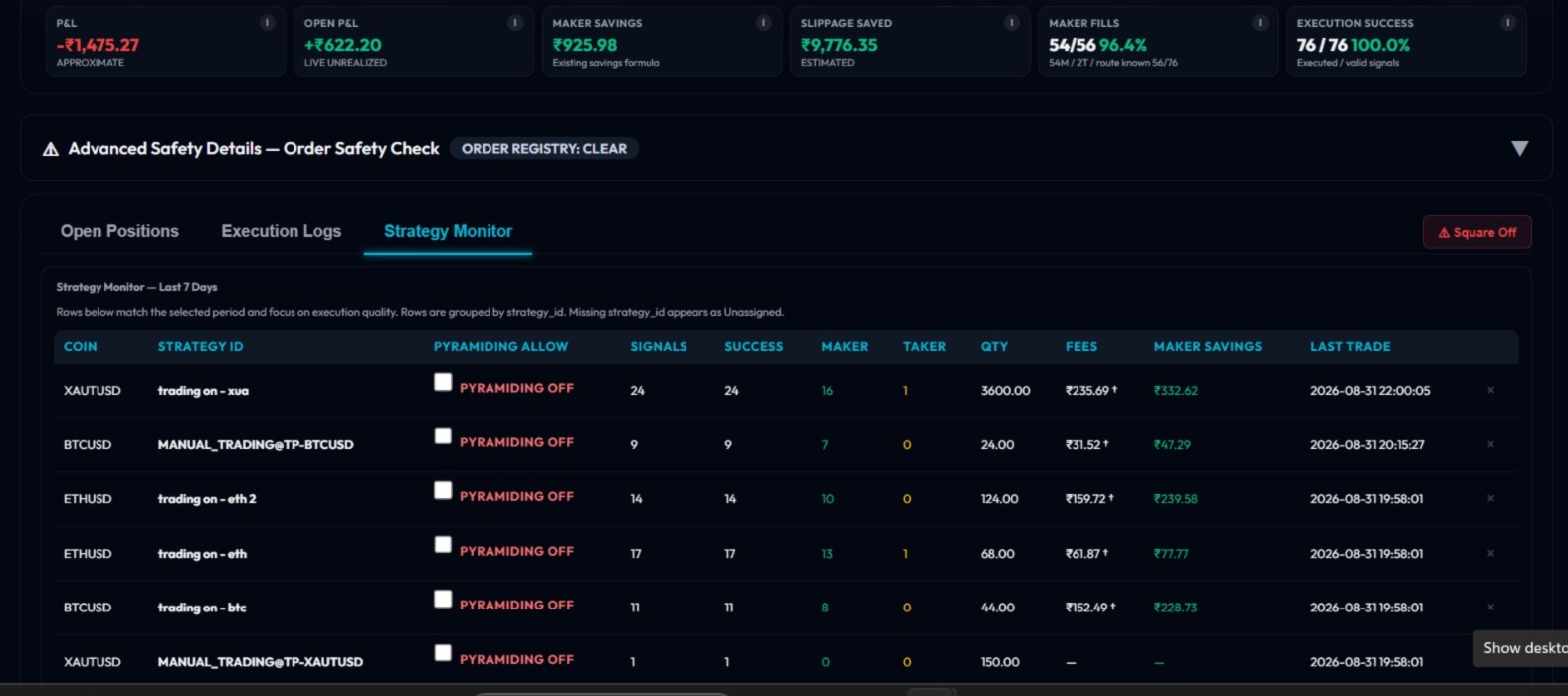The image size is (1568, 696).
Task: Click the last trade timestamp 2026-08-31 22:00:05
Action: 1370,391
